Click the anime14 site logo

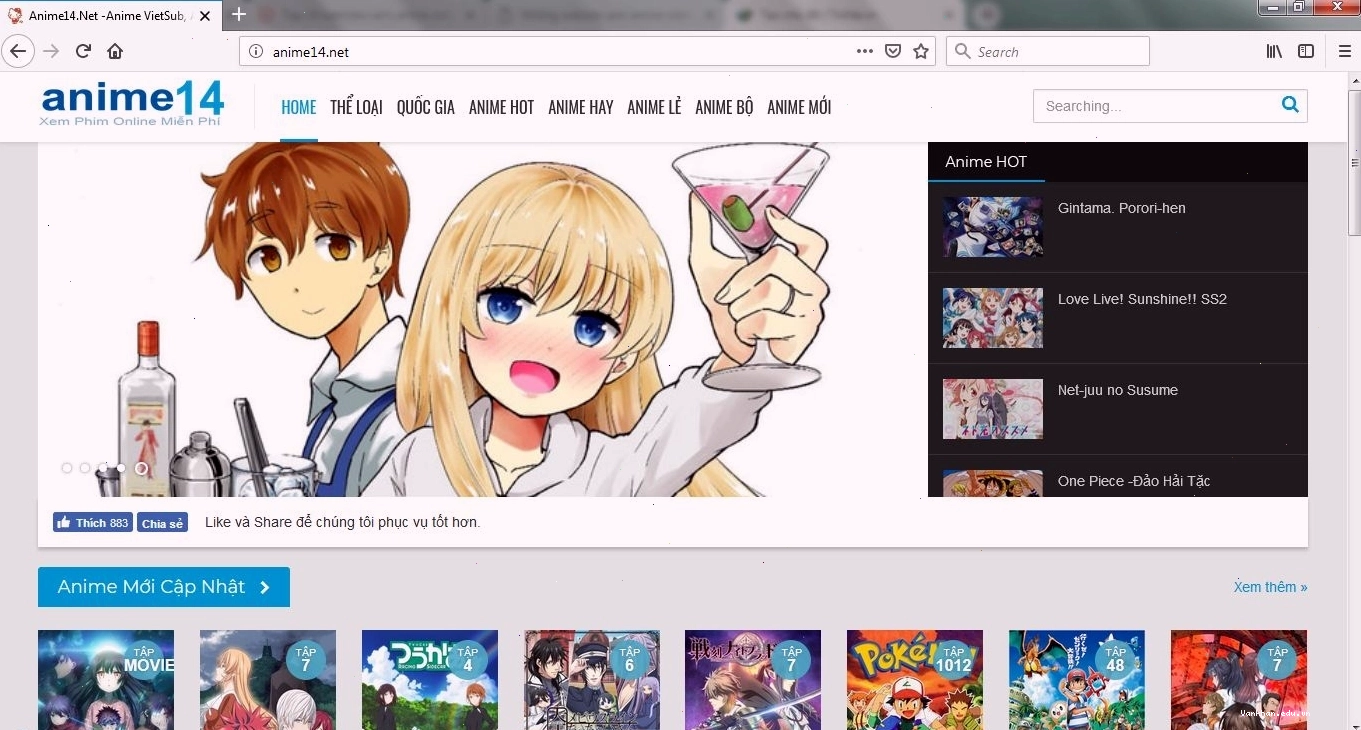point(132,105)
